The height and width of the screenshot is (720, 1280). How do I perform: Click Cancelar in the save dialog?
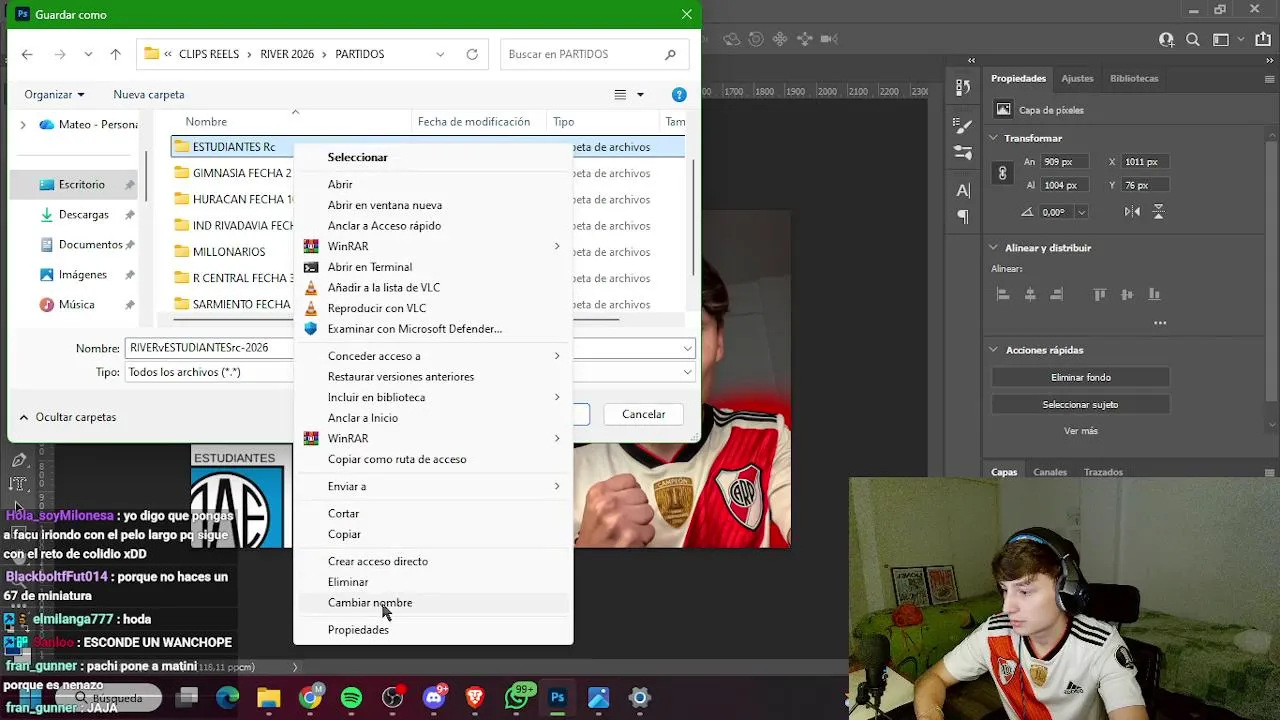point(643,414)
